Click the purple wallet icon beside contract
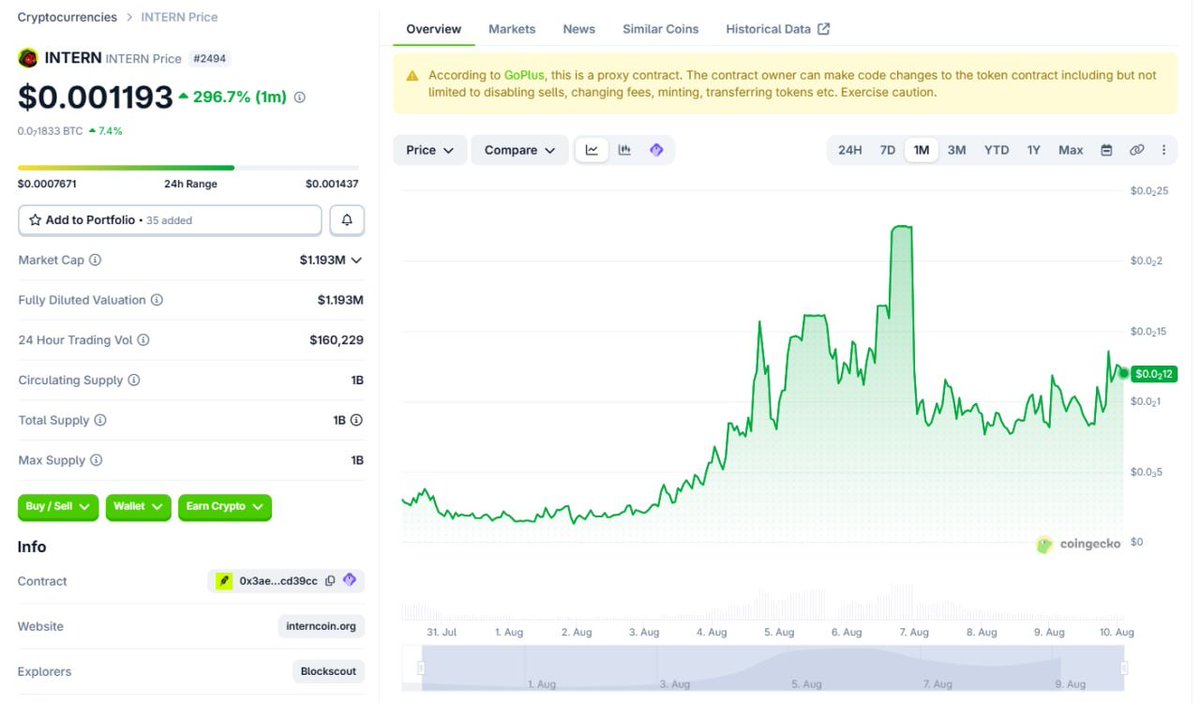The width and height of the screenshot is (1200, 703). pos(349,580)
